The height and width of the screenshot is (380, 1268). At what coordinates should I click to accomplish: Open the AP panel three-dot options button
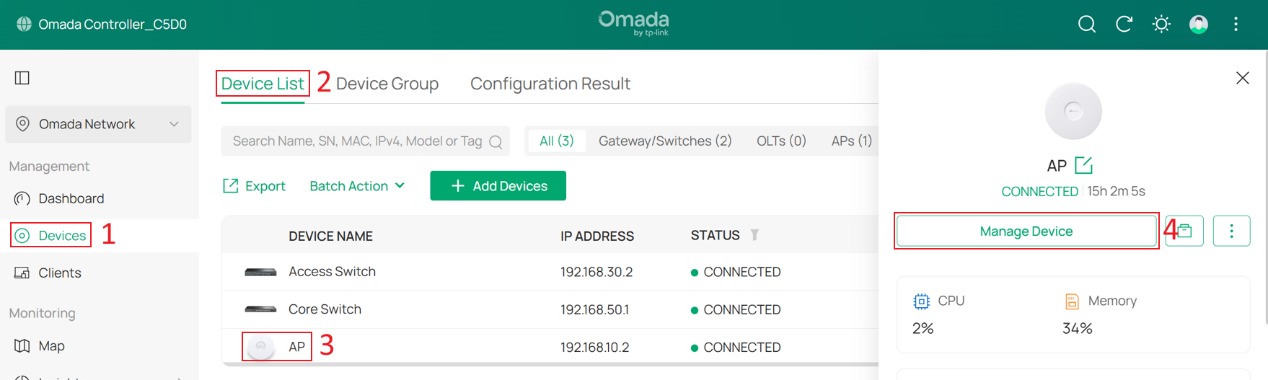(1232, 231)
